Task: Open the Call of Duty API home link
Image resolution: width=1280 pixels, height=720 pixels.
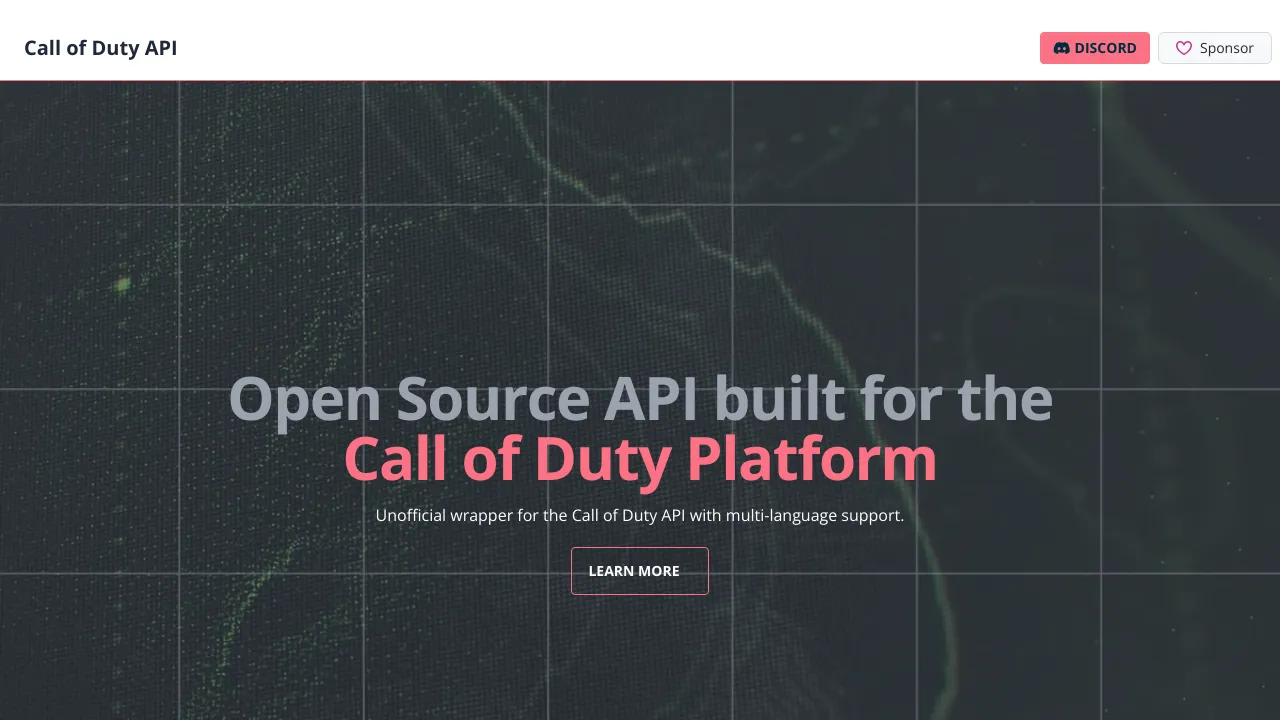Action: pyautogui.click(x=100, y=48)
